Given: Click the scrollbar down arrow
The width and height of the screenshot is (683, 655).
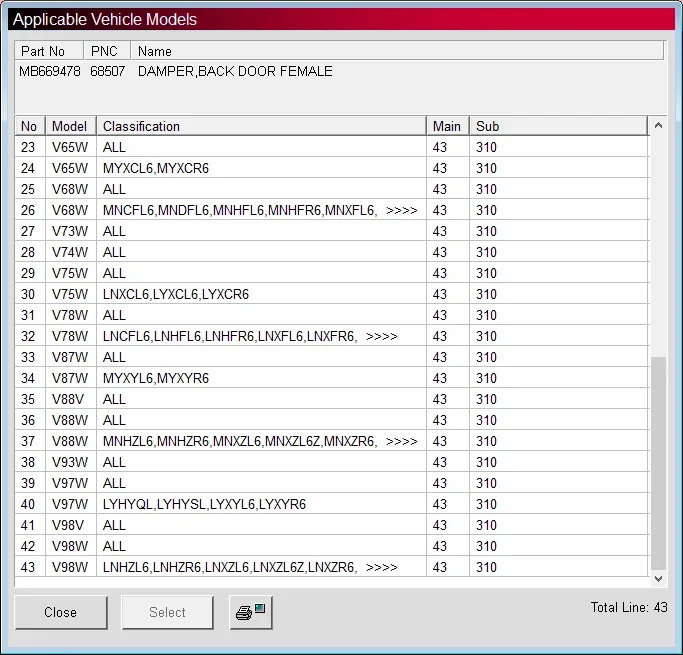Looking at the screenshot, I should point(658,579).
